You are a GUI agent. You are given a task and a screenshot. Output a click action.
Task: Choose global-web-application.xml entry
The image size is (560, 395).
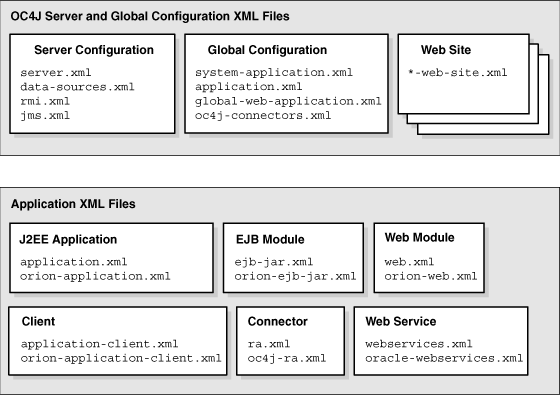click(288, 101)
